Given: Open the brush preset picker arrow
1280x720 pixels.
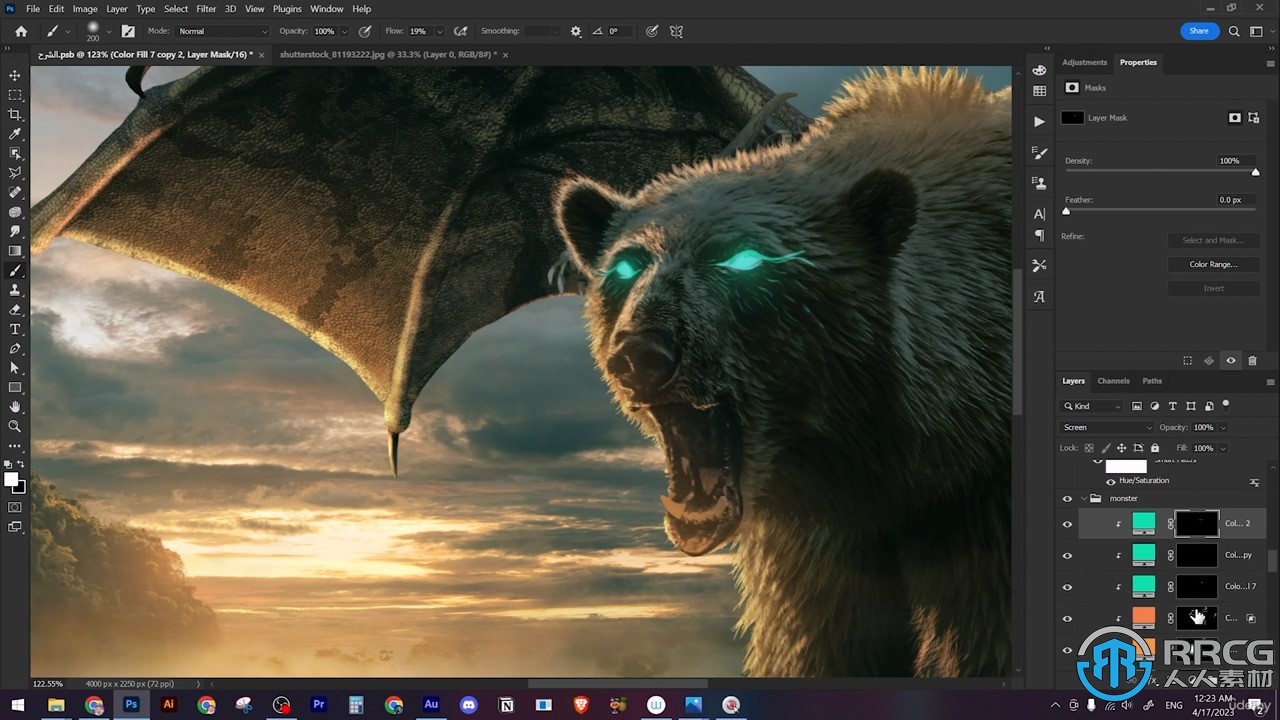Looking at the screenshot, I should tap(108, 31).
